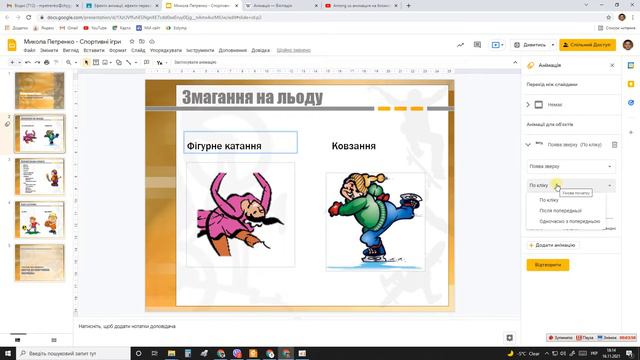Click the cloud save status icon

152,42
